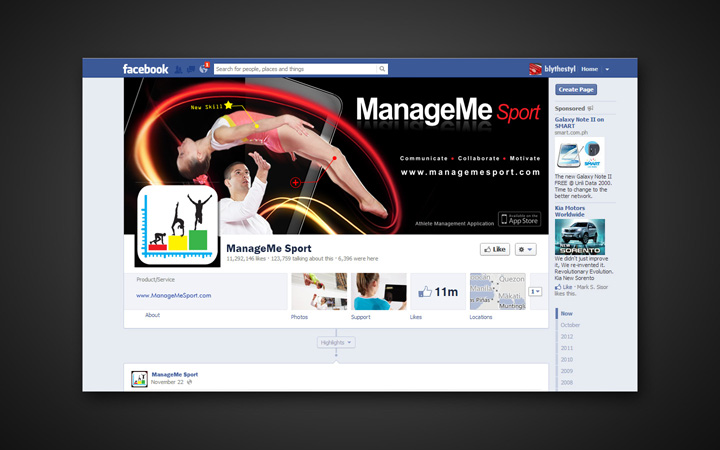This screenshot has width=720, height=450.
Task: Open the gear settings dropdown
Action: tap(525, 249)
